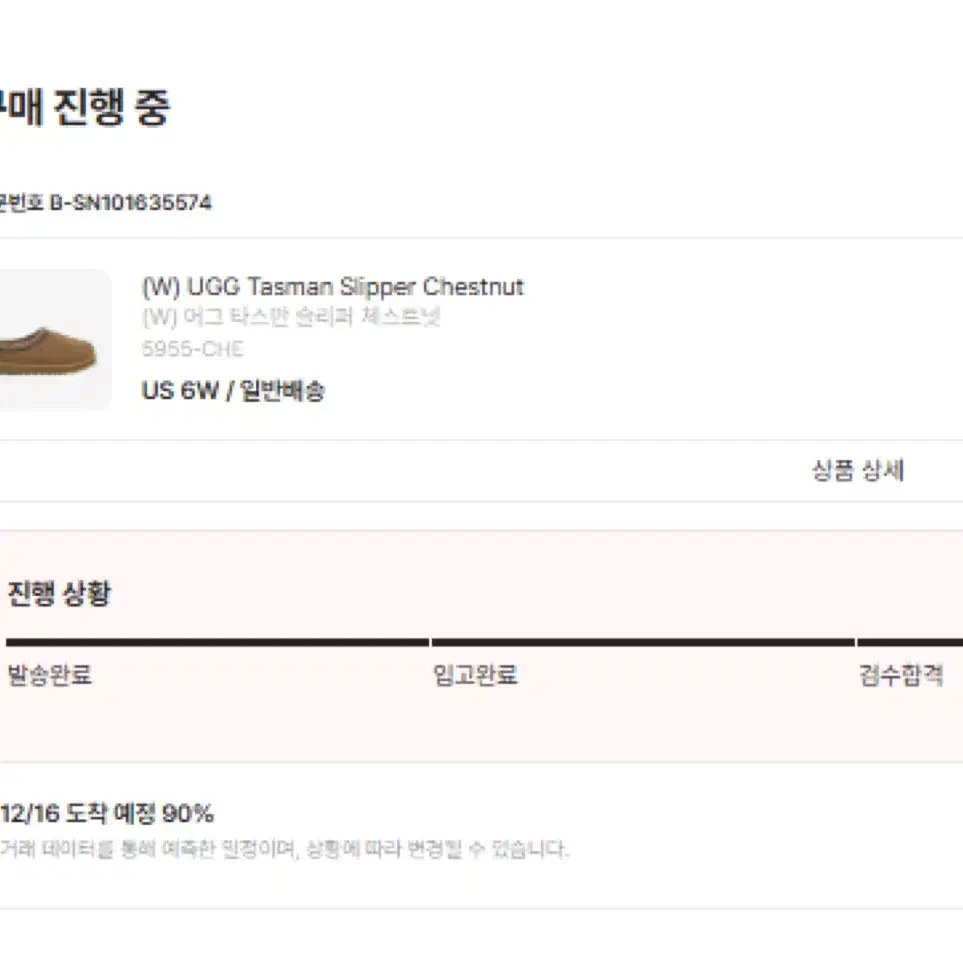The height and width of the screenshot is (963, 963).
Task: Click the order number B-SN101635574
Action: 131,203
